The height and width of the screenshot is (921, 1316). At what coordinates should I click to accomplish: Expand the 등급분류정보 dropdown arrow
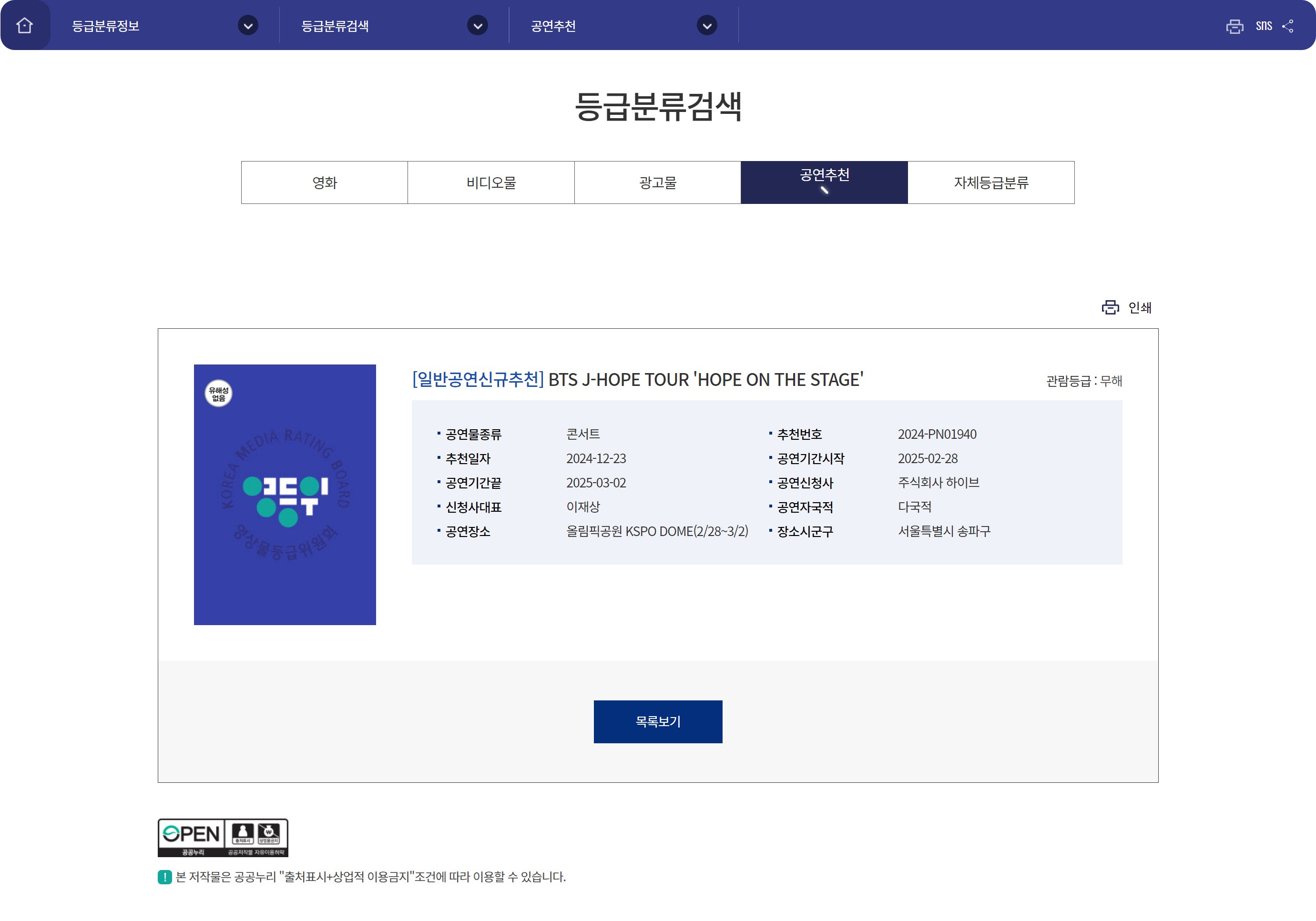[x=247, y=25]
